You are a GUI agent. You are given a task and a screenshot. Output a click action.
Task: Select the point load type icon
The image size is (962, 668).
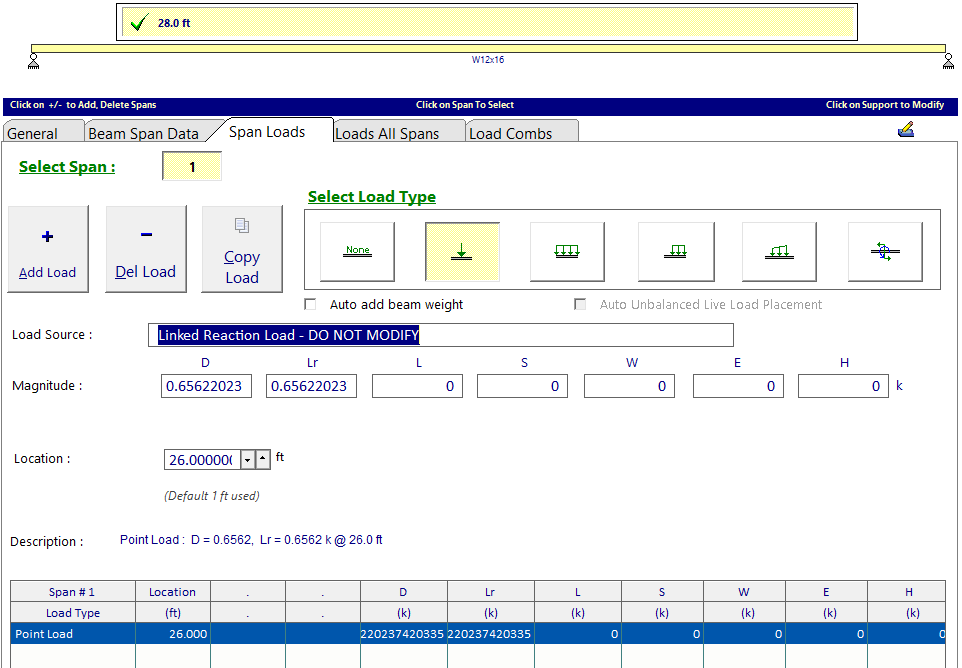coord(462,251)
